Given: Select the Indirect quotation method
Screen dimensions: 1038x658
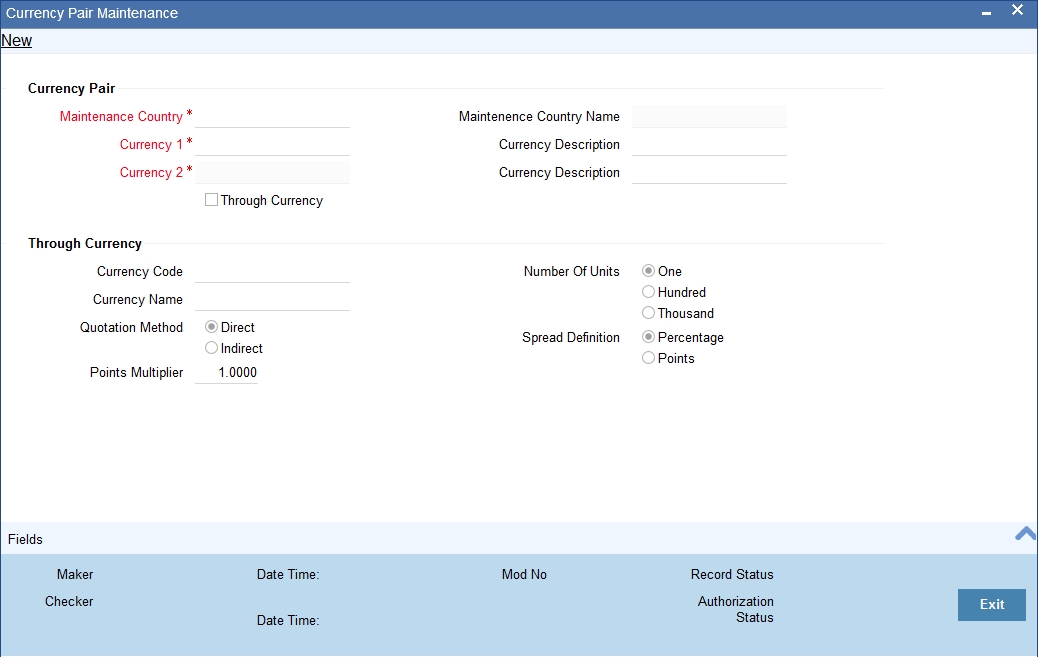Looking at the screenshot, I should click(x=211, y=348).
